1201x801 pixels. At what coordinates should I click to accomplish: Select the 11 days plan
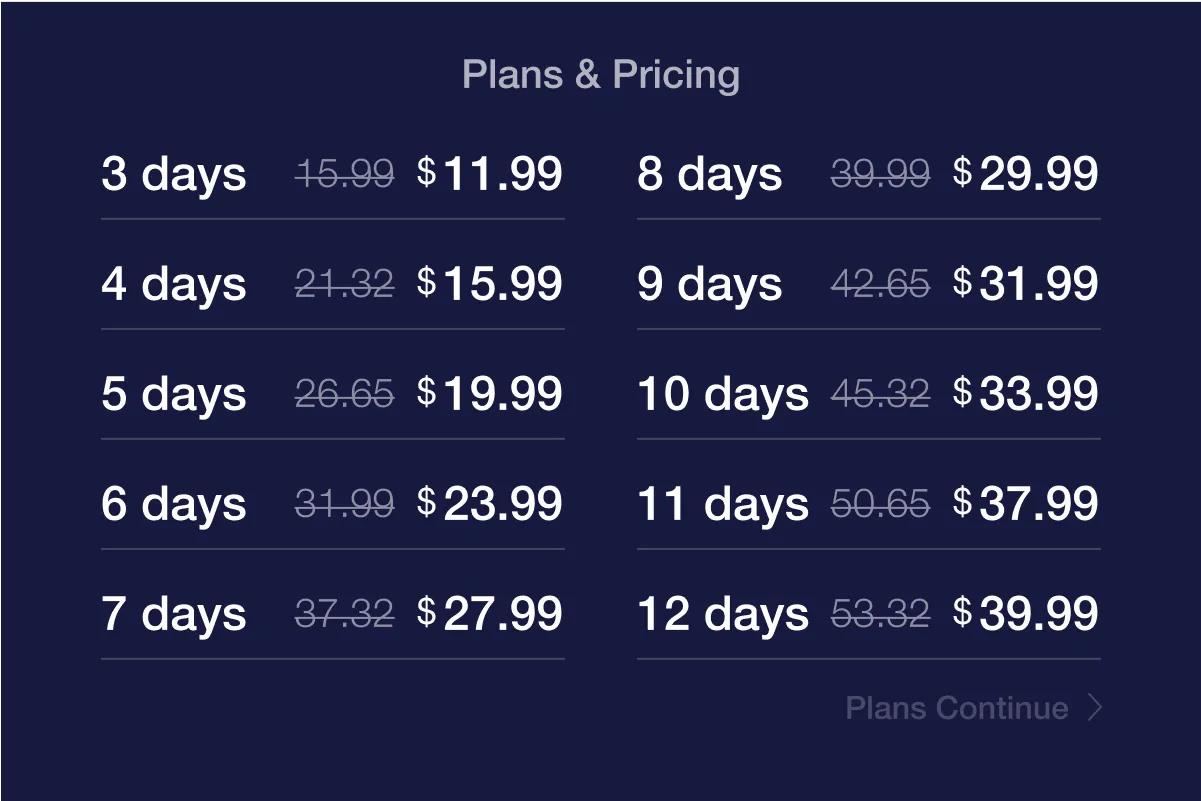click(868, 504)
